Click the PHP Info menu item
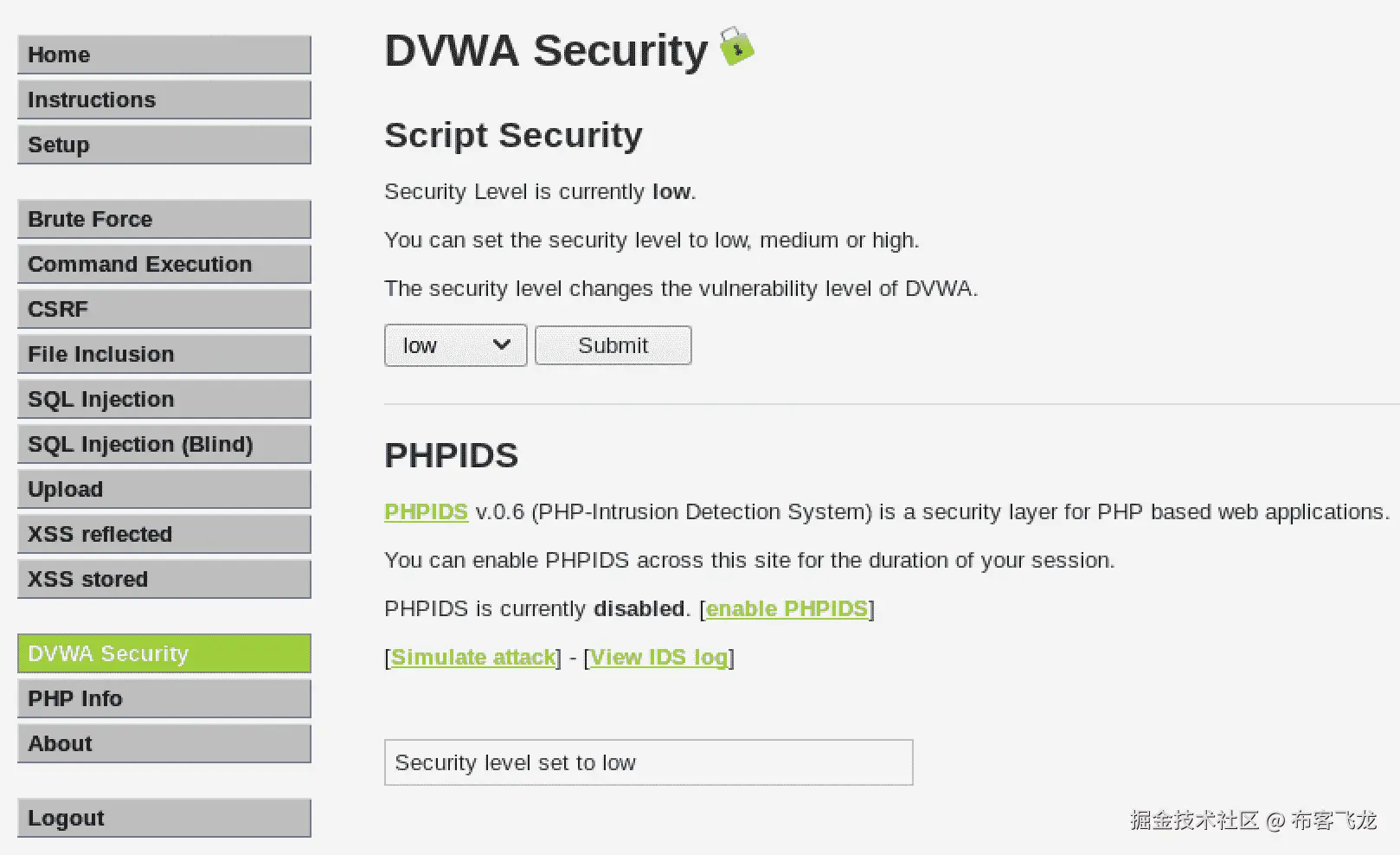Image resolution: width=1400 pixels, height=855 pixels. [164, 698]
